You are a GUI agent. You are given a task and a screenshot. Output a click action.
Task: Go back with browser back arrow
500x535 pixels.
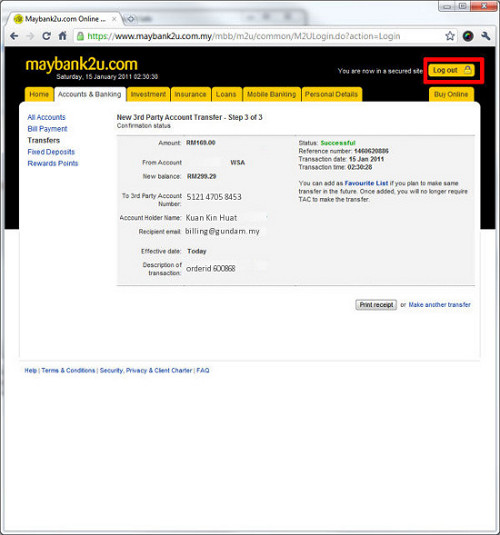tap(14, 36)
